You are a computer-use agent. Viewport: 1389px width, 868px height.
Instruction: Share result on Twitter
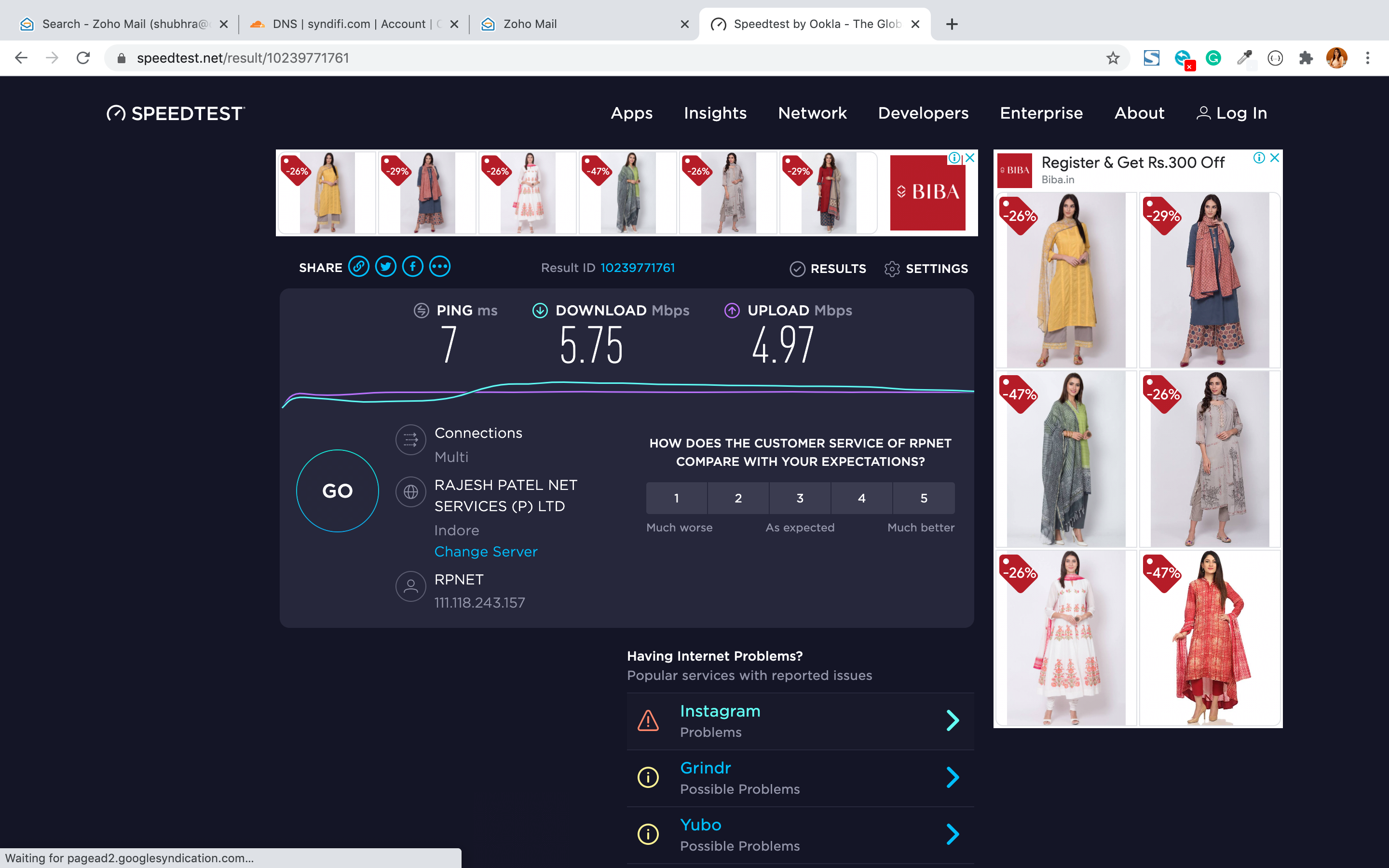point(386,267)
